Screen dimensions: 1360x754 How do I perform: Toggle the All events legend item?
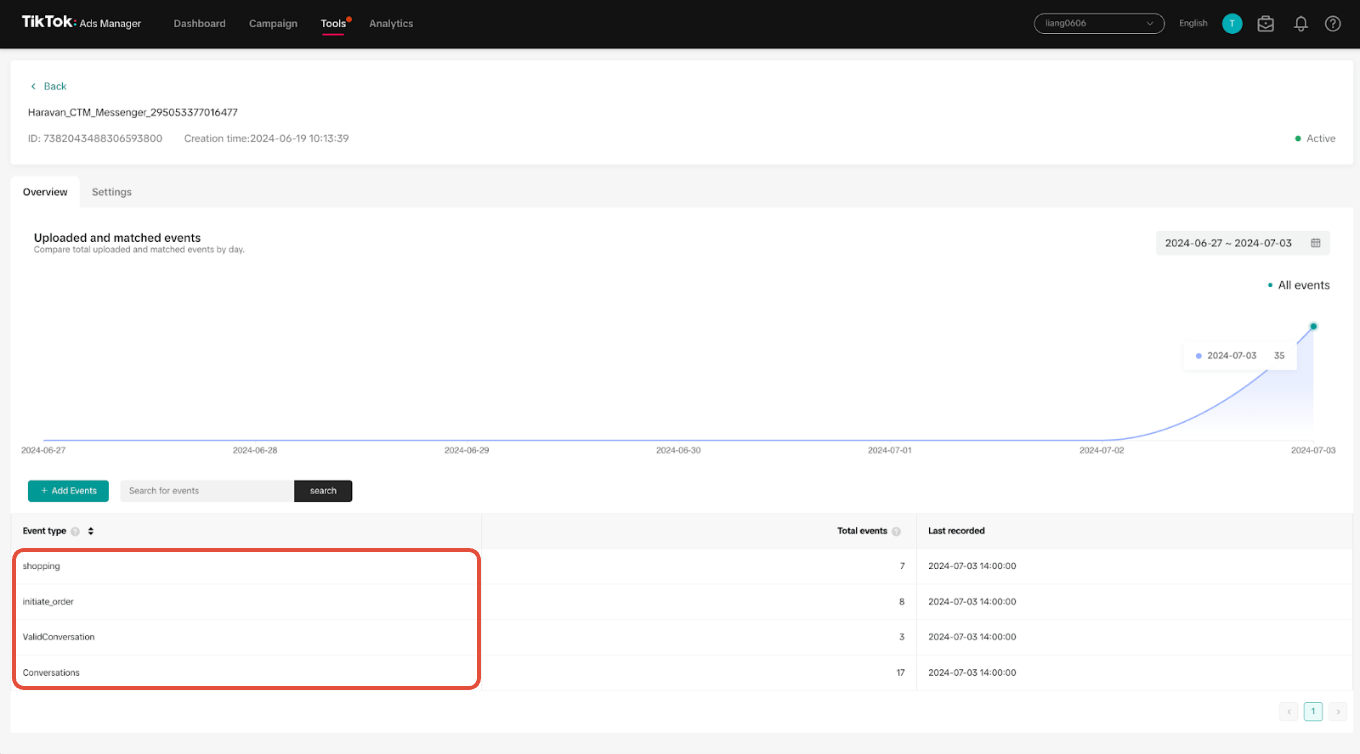click(x=1298, y=285)
